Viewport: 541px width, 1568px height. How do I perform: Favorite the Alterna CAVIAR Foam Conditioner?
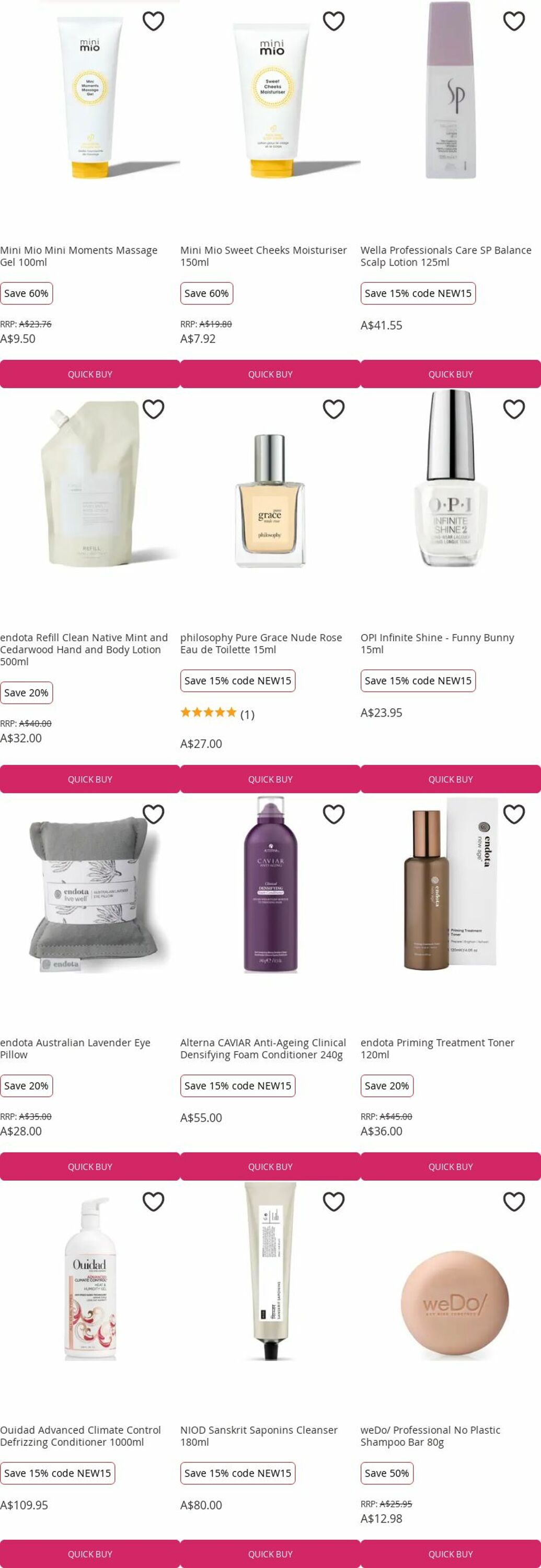(x=333, y=814)
